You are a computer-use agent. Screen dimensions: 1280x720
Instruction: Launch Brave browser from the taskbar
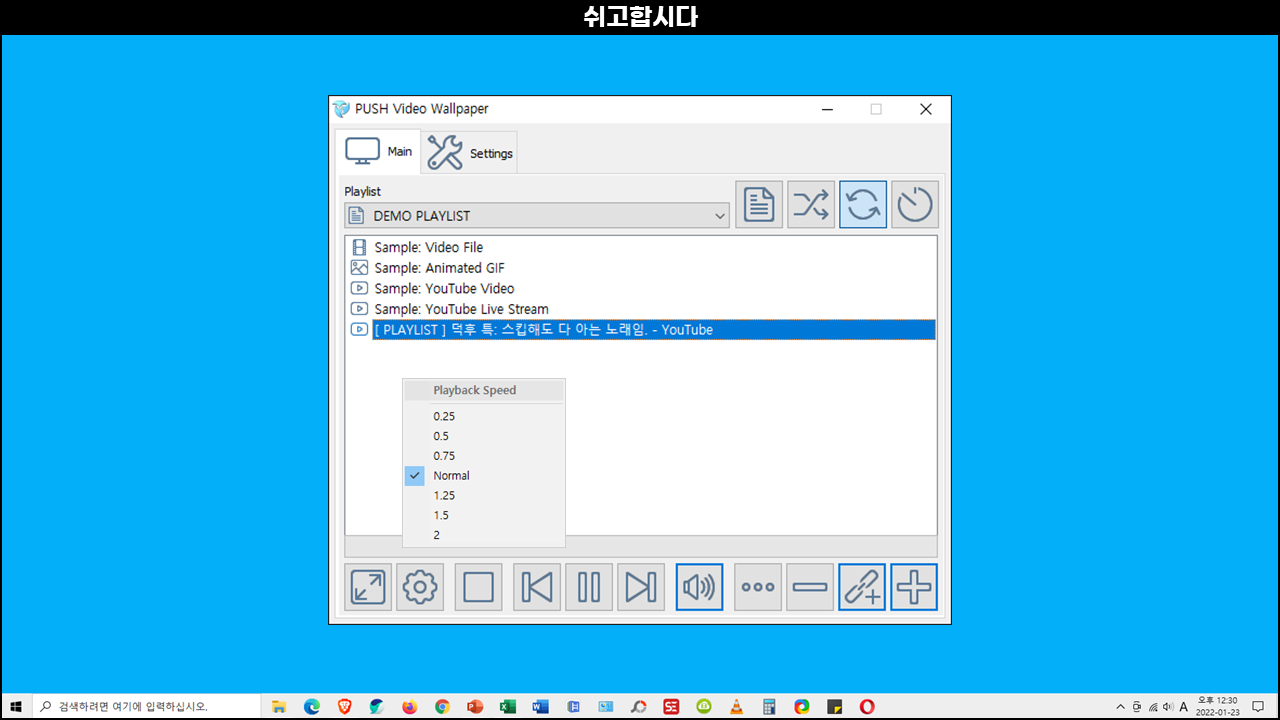[345, 706]
